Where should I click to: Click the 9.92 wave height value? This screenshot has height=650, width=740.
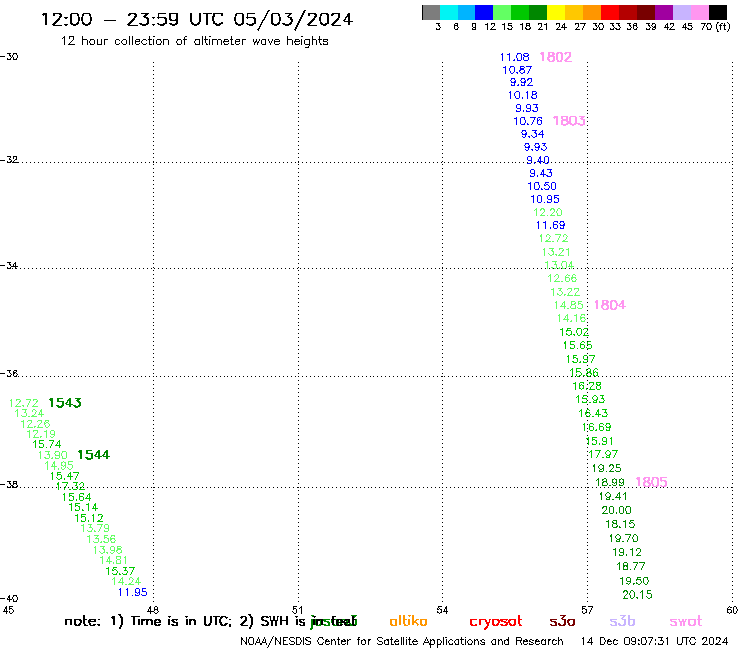tap(521, 83)
